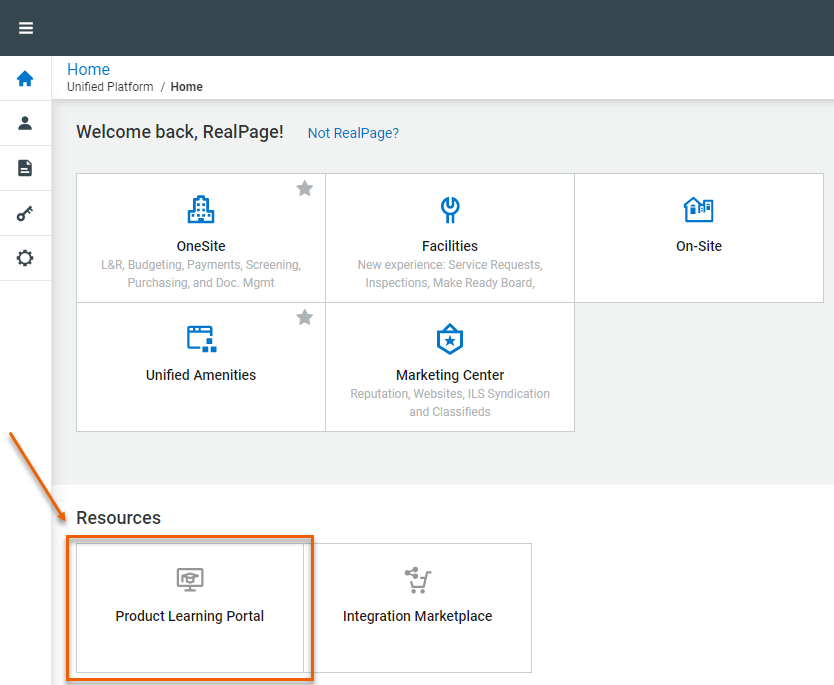The height and width of the screenshot is (685, 834).
Task: Select Unified Platform in the breadcrumb
Action: point(110,87)
